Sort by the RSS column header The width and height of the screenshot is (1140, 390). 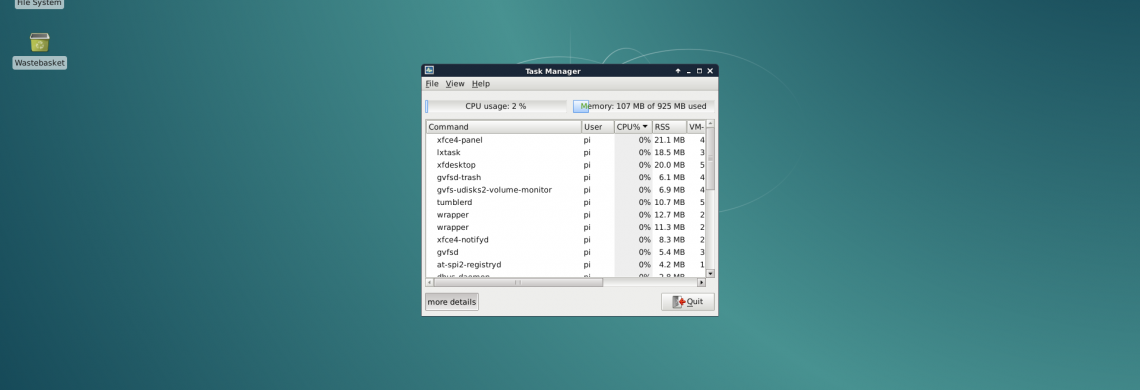(670, 127)
